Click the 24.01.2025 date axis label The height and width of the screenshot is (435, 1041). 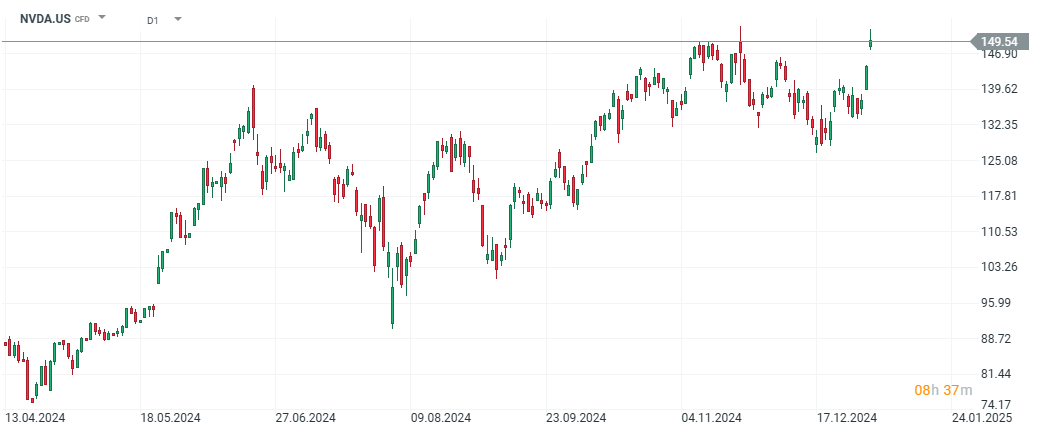click(981, 418)
